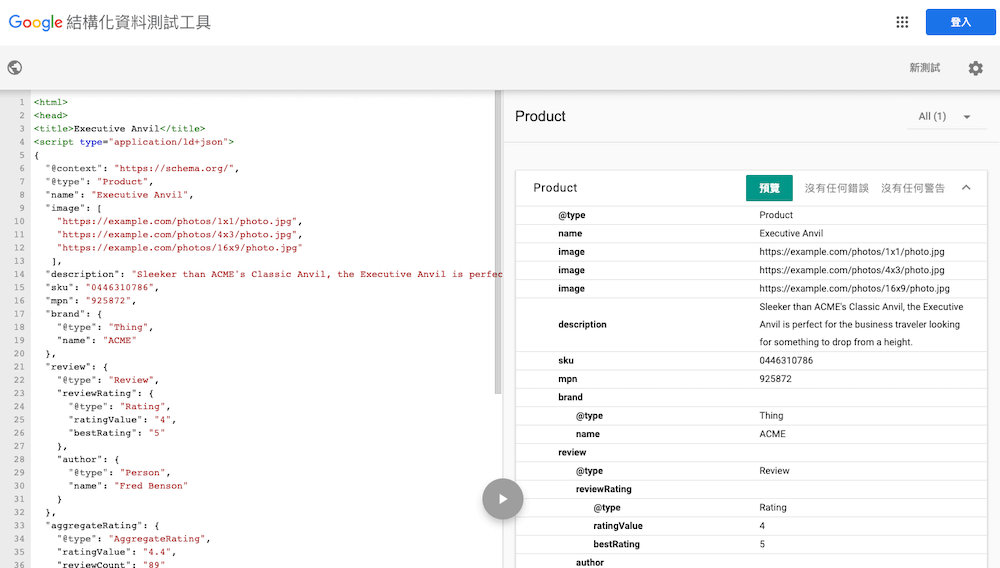Screen dimensions: 1000x568
Task: Click the 沒有任何警告 warnings label
Action: pos(913,188)
